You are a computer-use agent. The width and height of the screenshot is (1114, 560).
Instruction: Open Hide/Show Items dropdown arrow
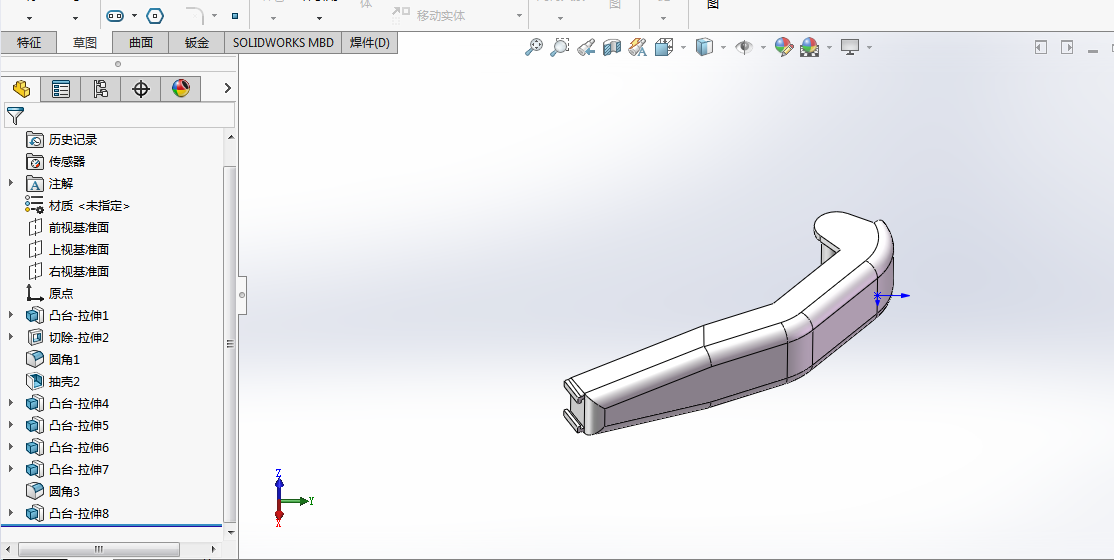pyautogui.click(x=763, y=48)
